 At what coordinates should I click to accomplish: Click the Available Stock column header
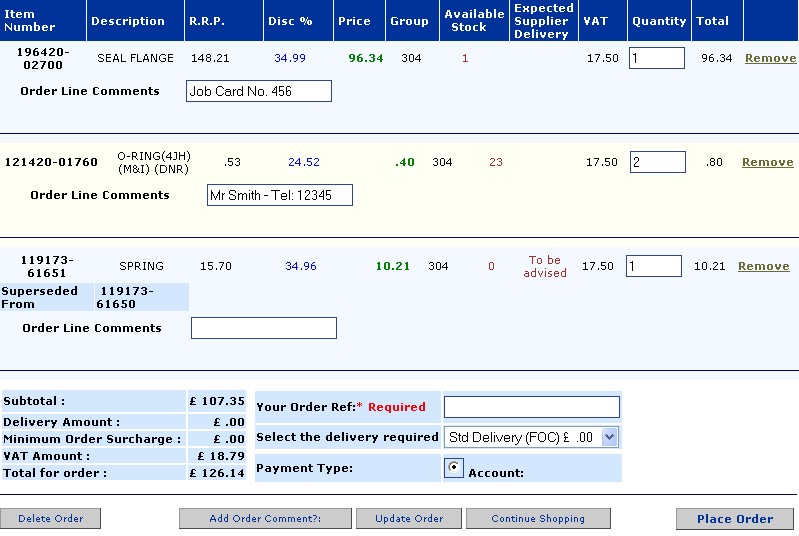pyautogui.click(x=474, y=21)
